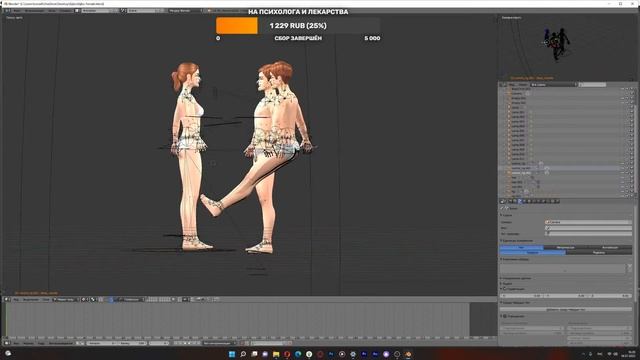Click the gravity X value field
The image size is (640, 360).
pos(522,296)
